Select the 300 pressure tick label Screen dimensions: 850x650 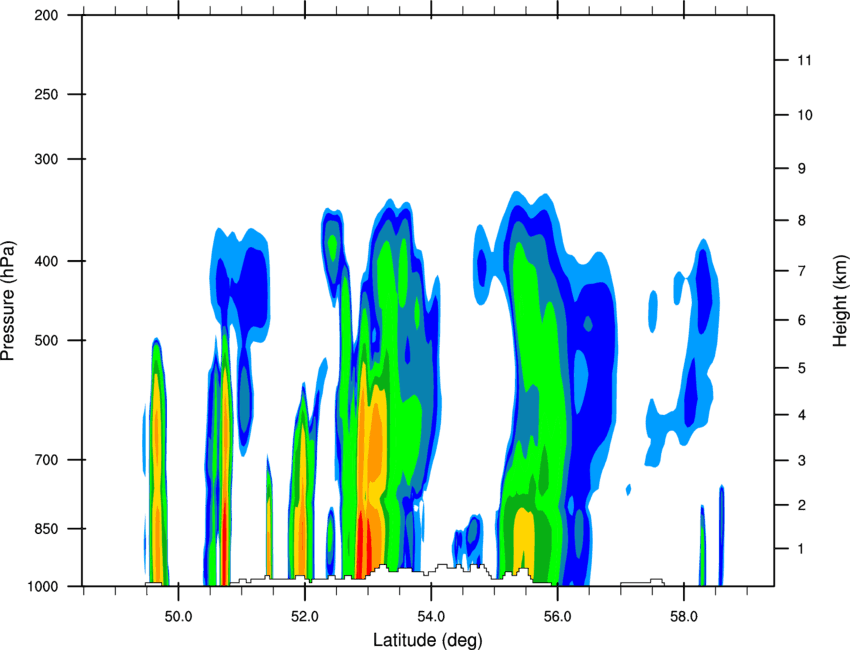[x=46, y=159]
